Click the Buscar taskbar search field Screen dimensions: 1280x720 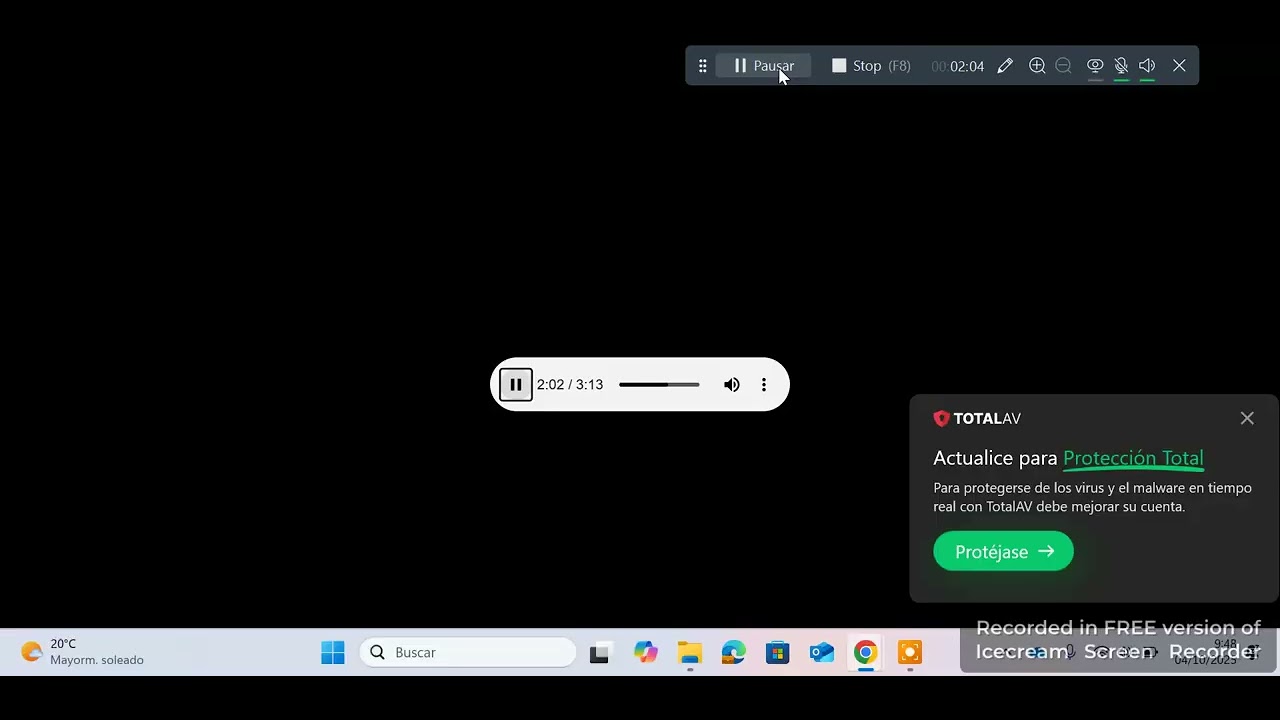pyautogui.click(x=468, y=652)
